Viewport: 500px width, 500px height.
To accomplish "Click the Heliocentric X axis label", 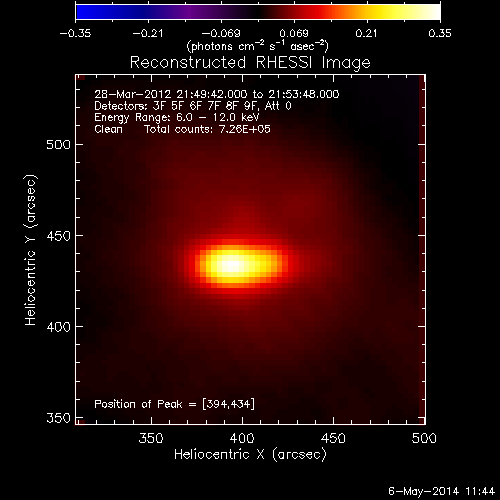I will click(x=250, y=455).
